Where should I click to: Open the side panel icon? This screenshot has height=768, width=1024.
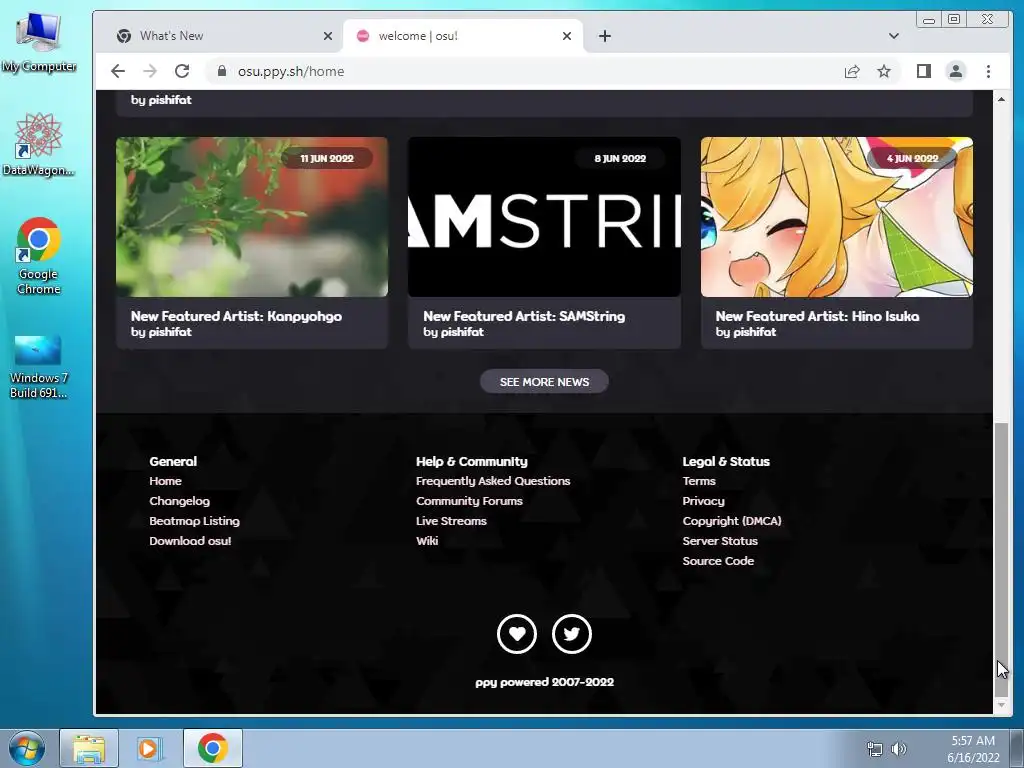923,71
